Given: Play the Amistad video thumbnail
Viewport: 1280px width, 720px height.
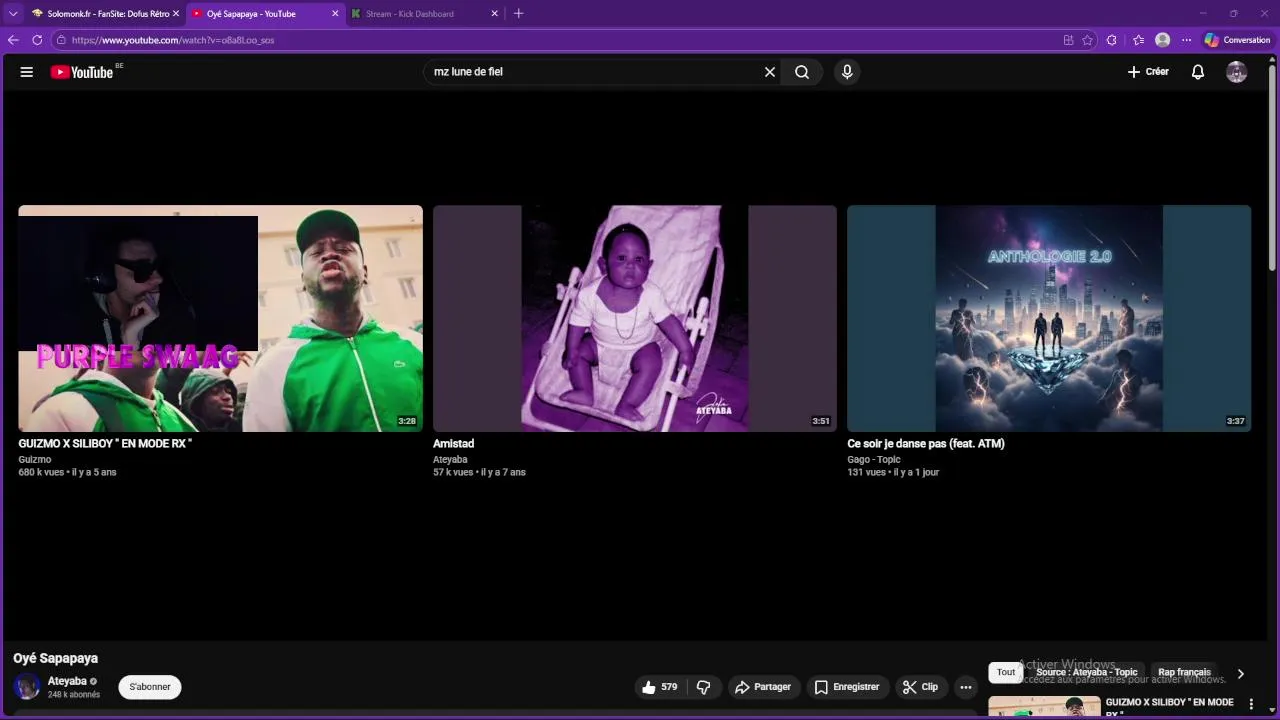Looking at the screenshot, I should [635, 318].
